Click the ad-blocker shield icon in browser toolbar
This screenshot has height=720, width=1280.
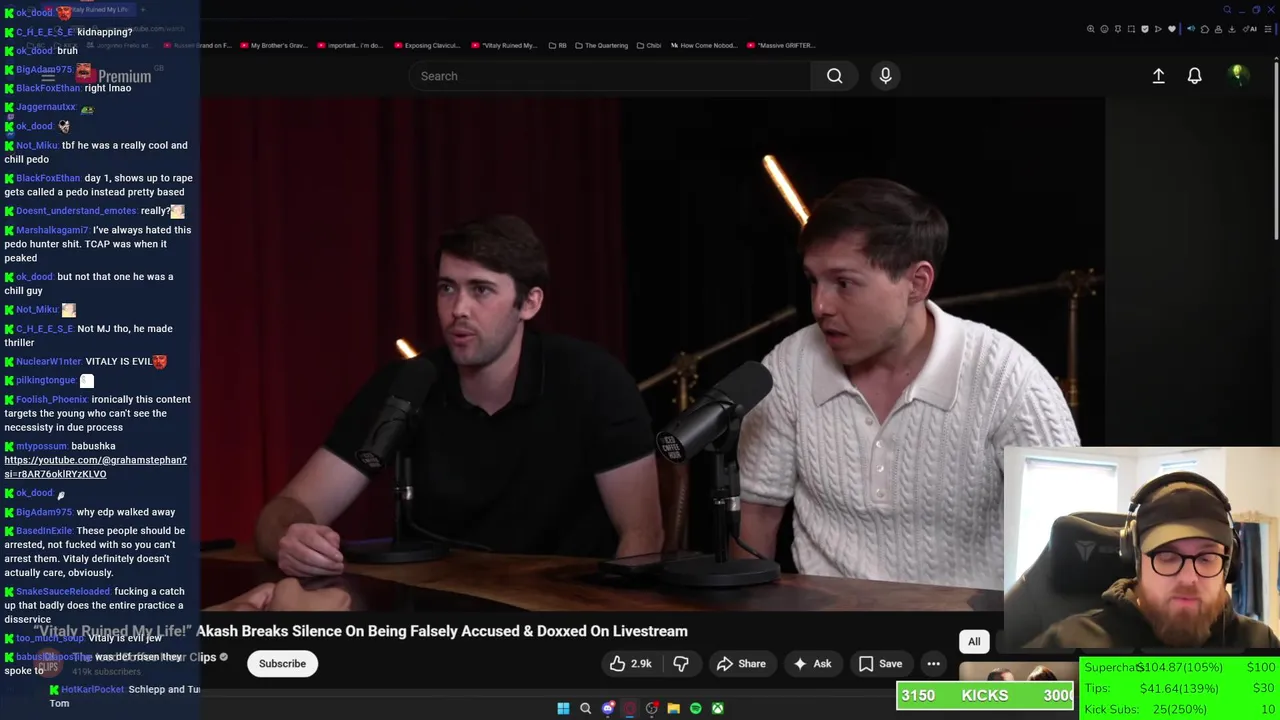[x=1145, y=29]
